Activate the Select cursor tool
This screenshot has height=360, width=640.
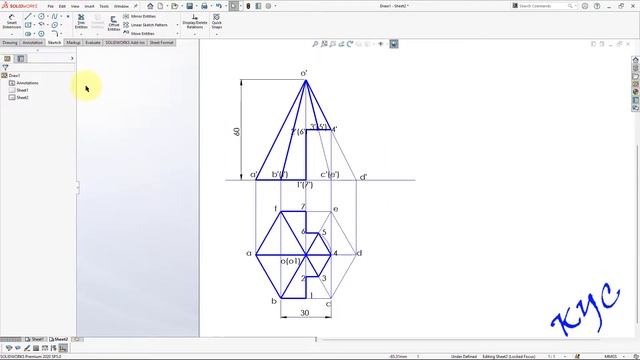234,6
